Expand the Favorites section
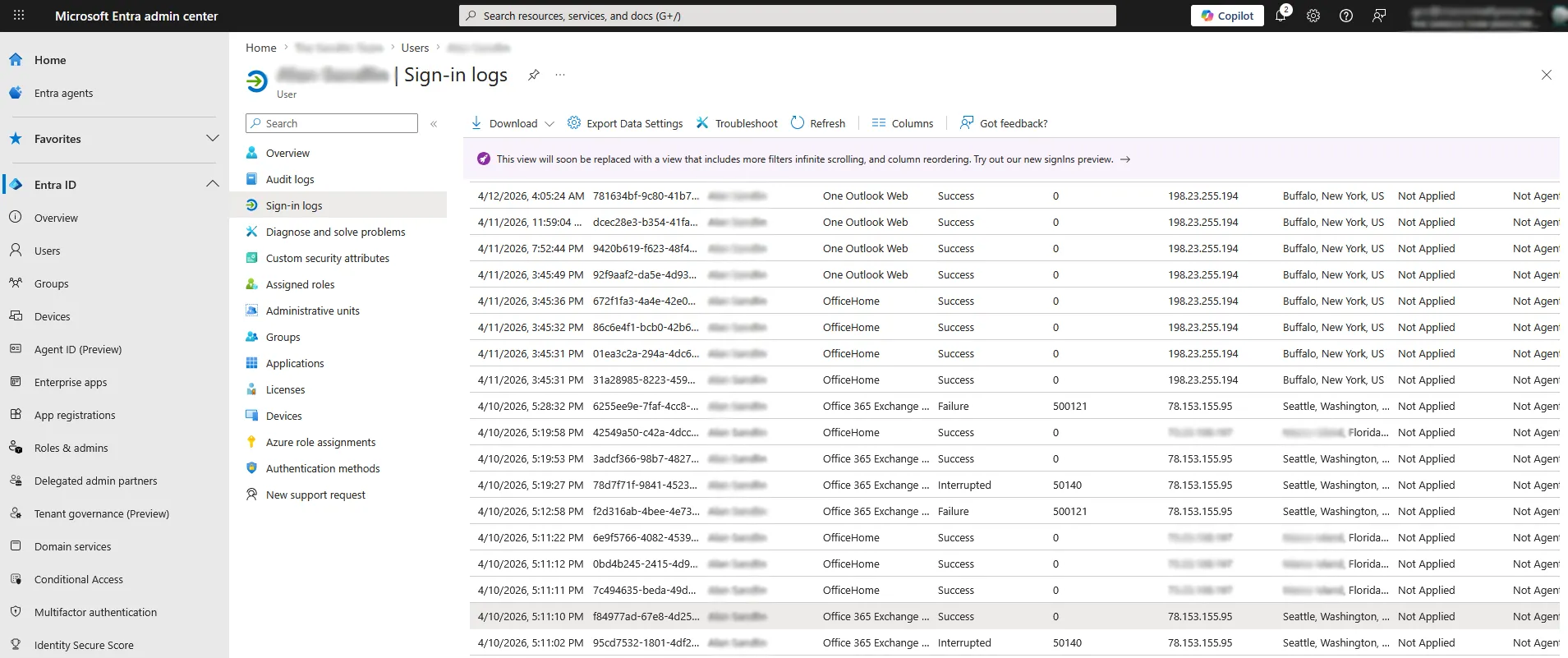This screenshot has width=1568, height=658. tap(212, 139)
